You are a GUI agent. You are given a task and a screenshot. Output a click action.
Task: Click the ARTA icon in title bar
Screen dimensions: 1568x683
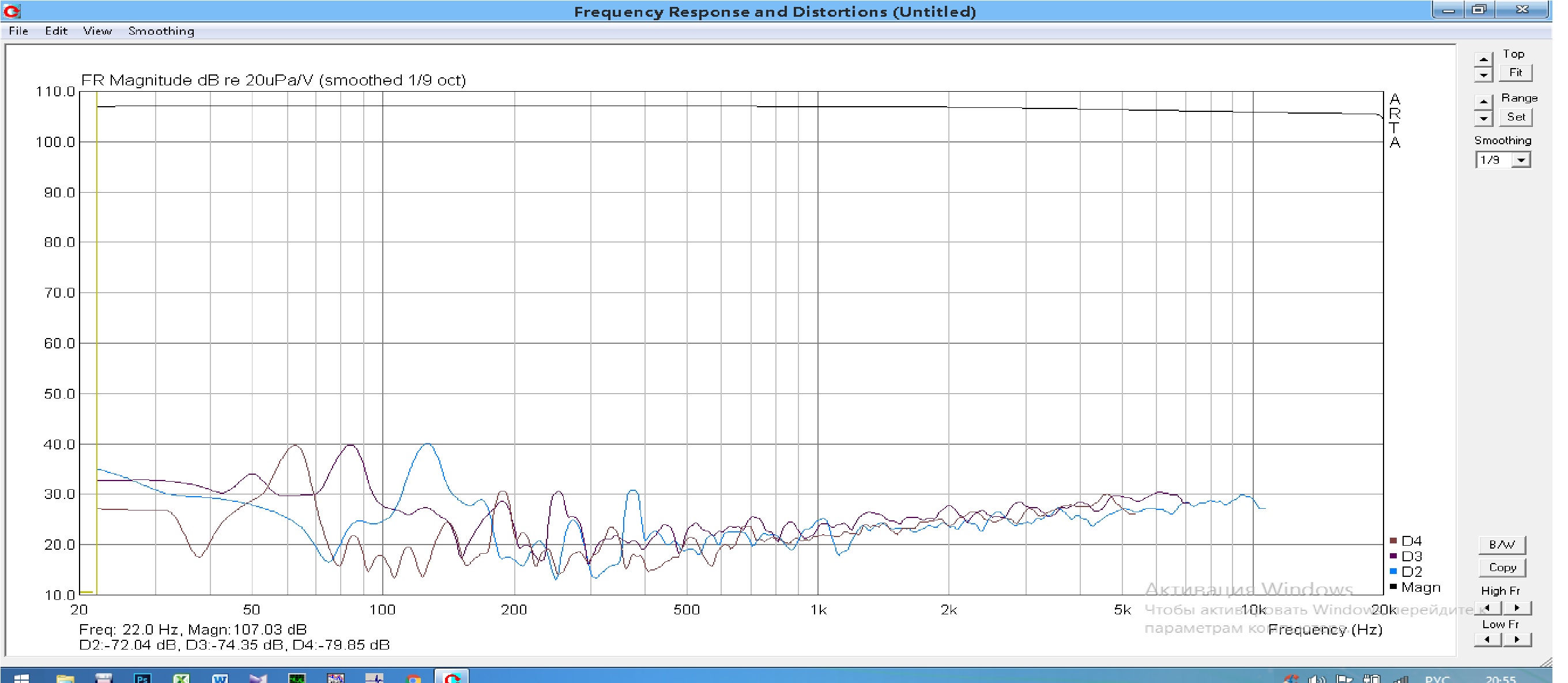12,11
